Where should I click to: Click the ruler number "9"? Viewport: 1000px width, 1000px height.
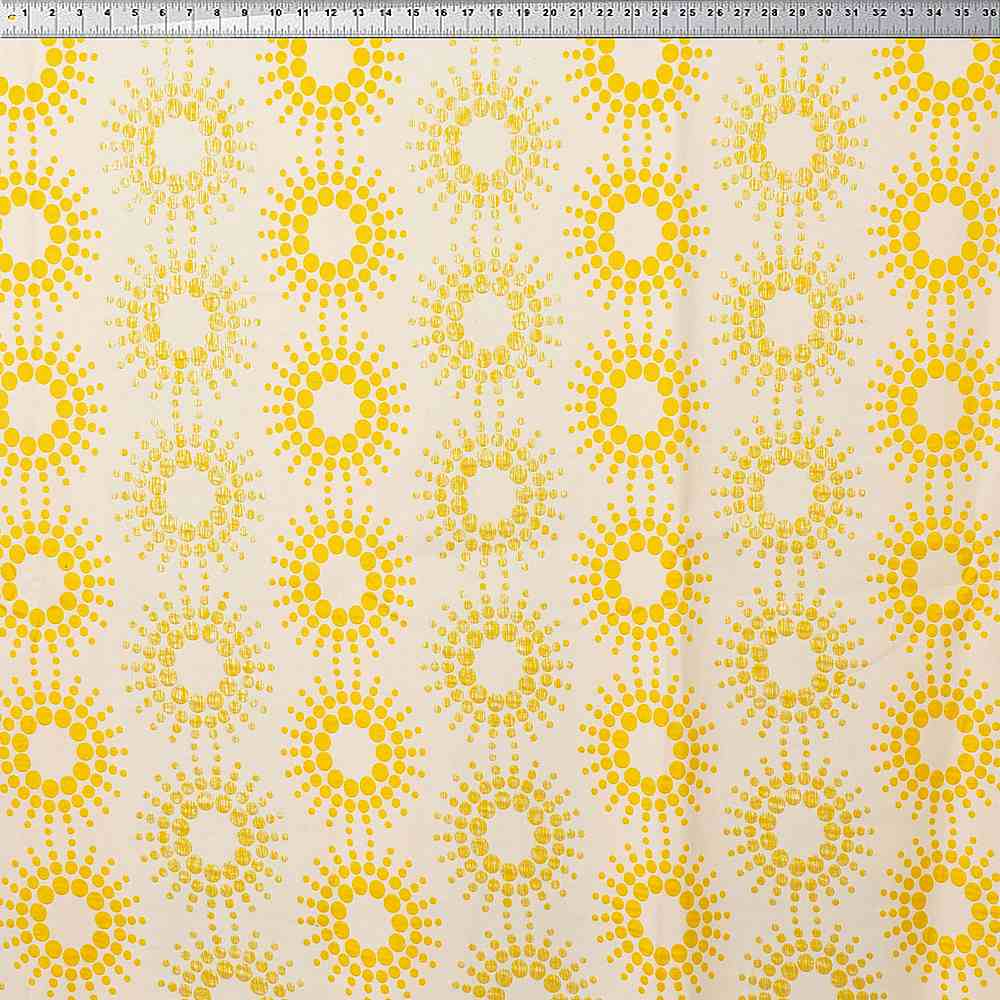coord(246,12)
